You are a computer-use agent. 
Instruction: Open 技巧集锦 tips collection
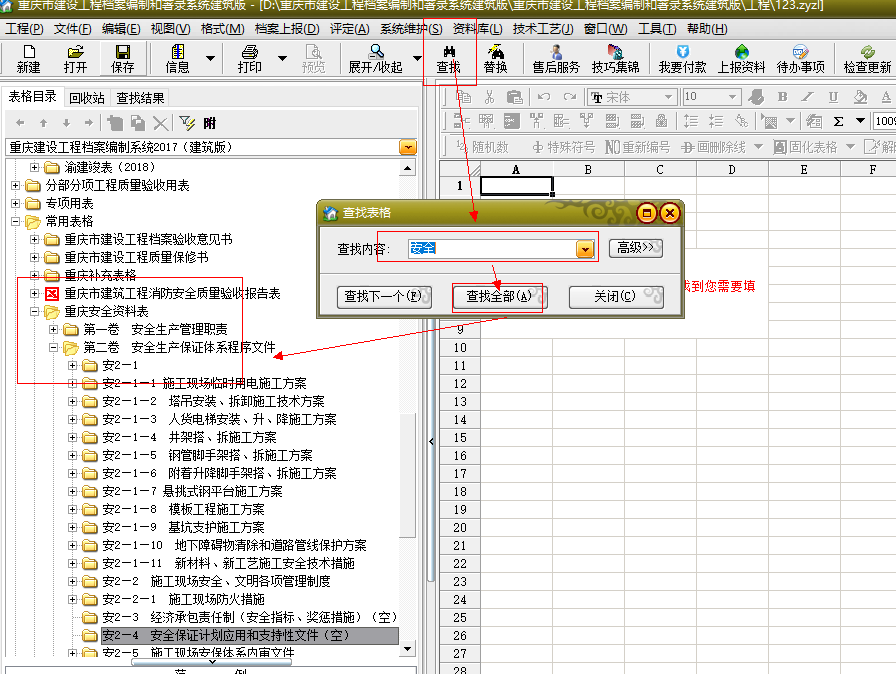tap(615, 58)
